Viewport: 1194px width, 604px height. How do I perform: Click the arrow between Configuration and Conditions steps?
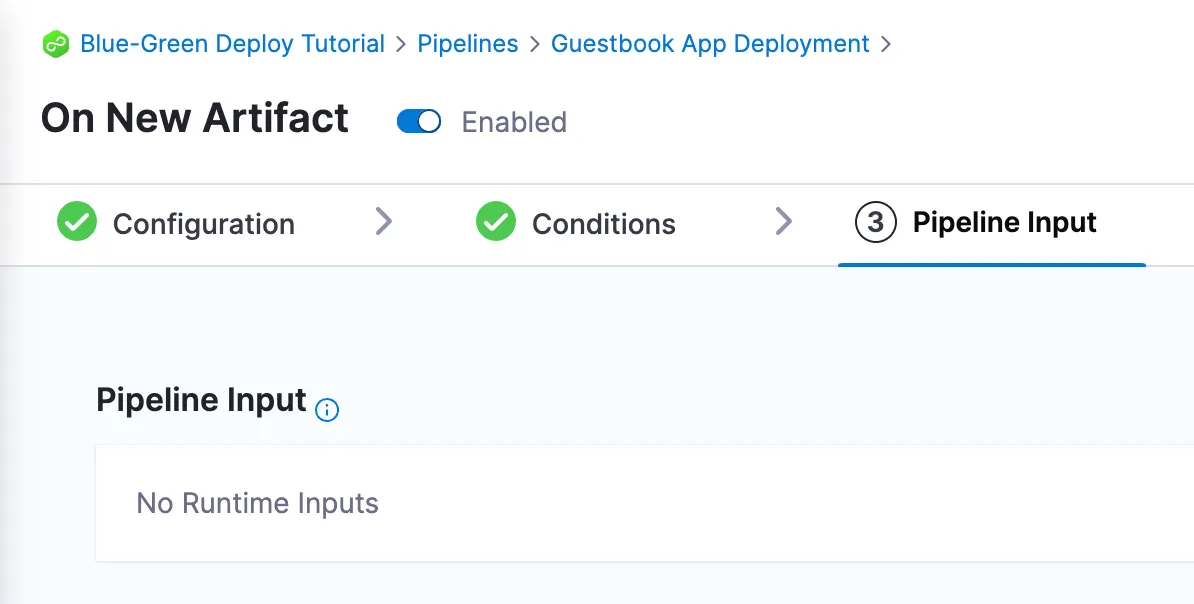coord(384,222)
